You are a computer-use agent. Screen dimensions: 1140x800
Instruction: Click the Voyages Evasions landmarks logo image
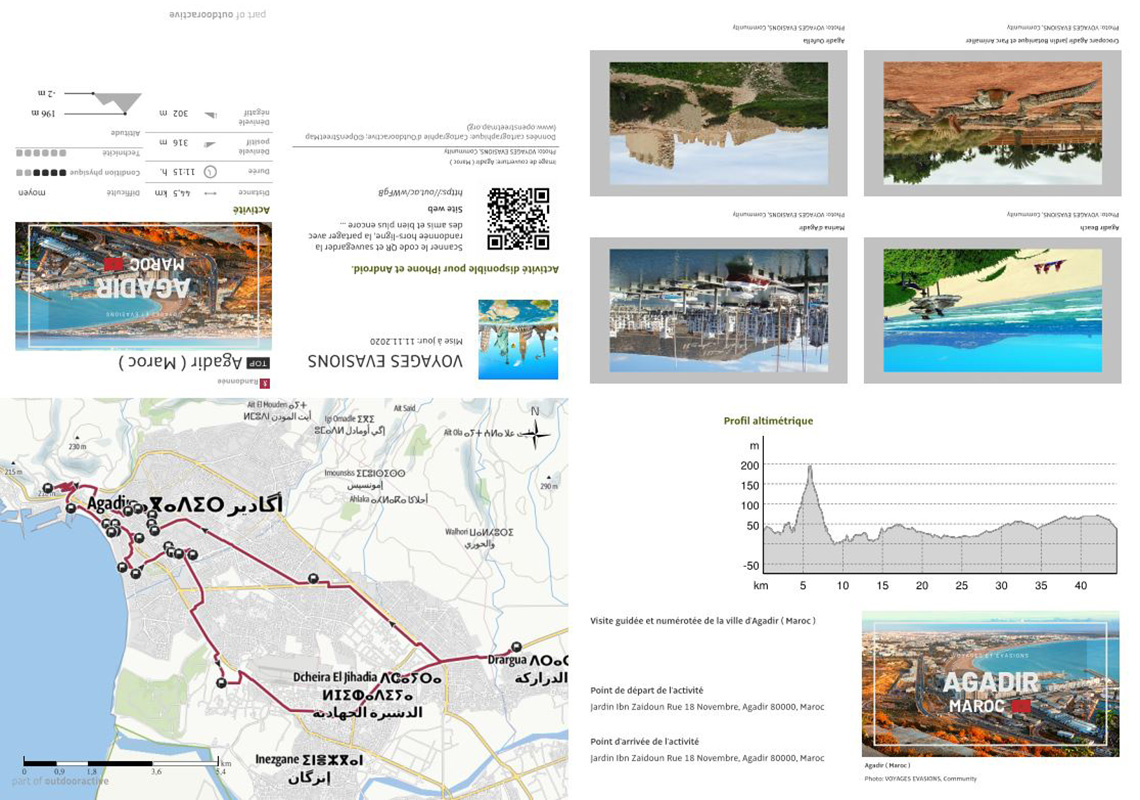click(518, 339)
